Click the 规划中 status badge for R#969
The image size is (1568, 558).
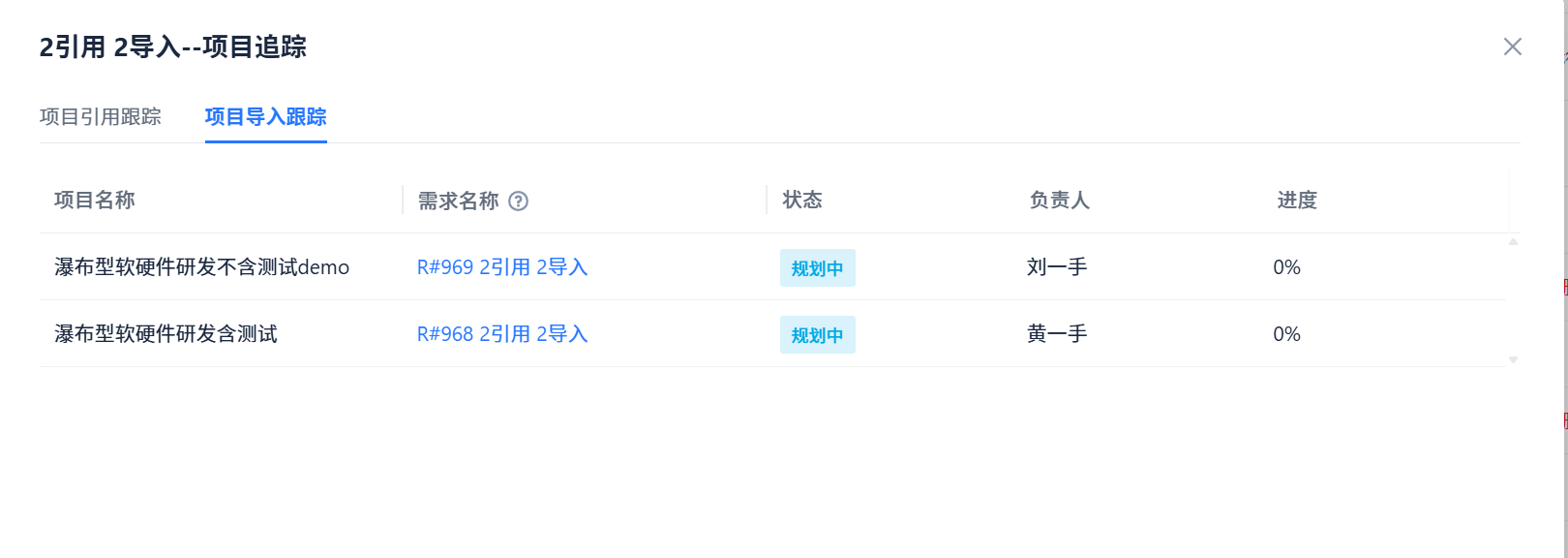coord(818,268)
